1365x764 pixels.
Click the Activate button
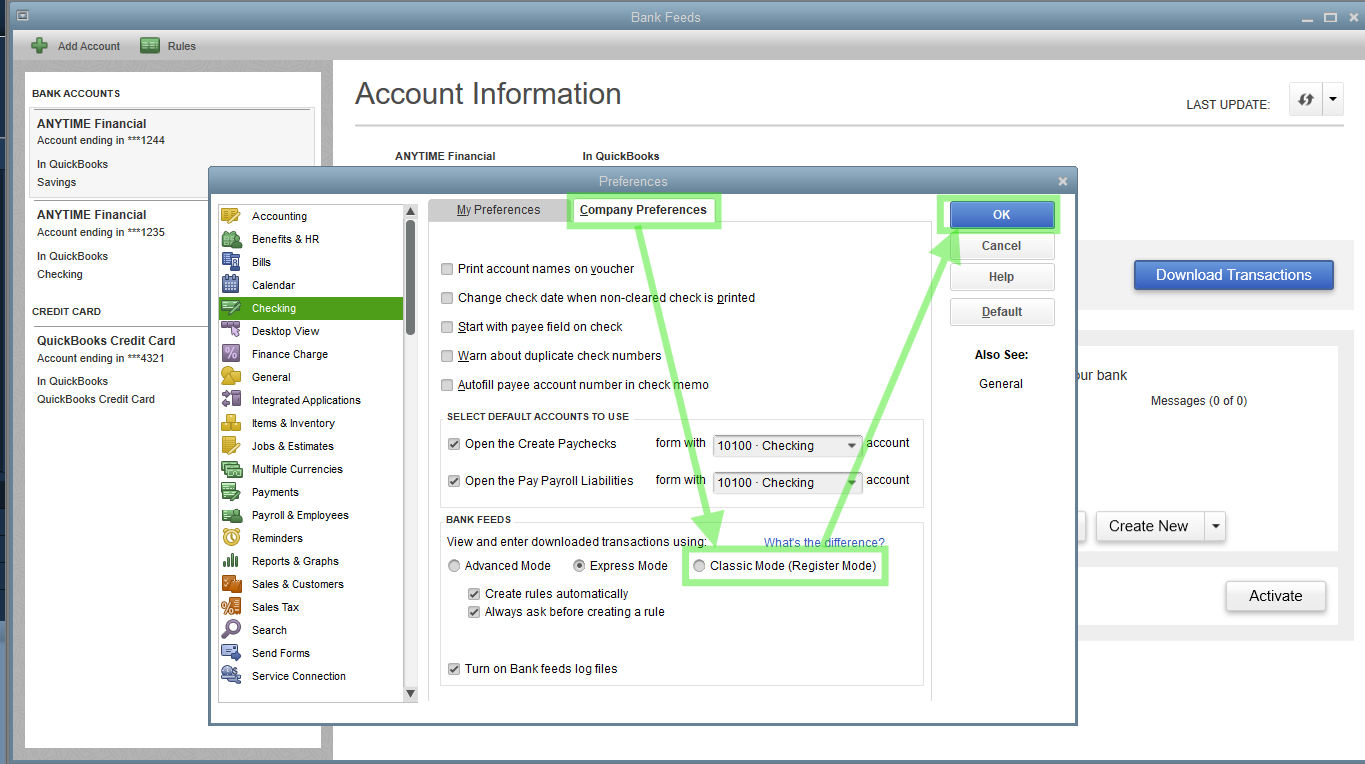click(x=1276, y=596)
